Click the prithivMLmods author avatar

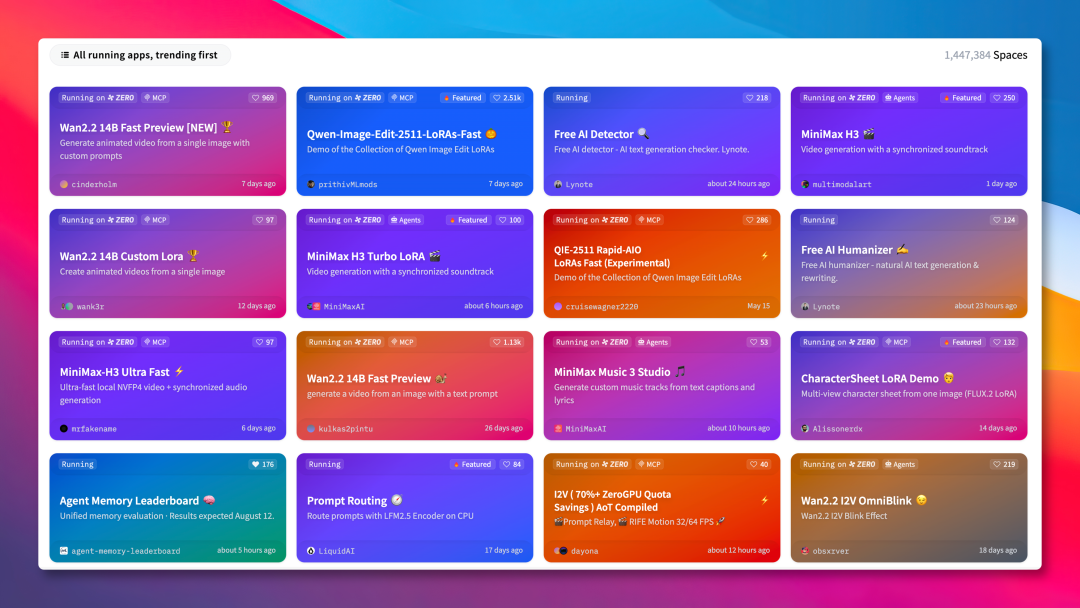tap(311, 185)
